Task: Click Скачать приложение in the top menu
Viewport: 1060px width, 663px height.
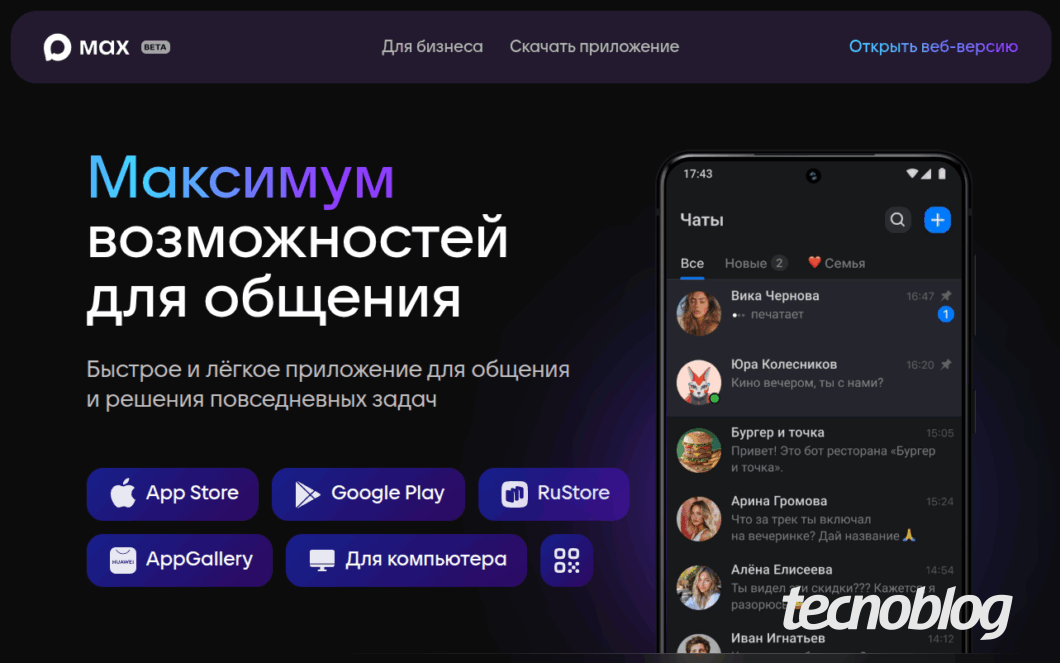Action: pyautogui.click(x=594, y=46)
